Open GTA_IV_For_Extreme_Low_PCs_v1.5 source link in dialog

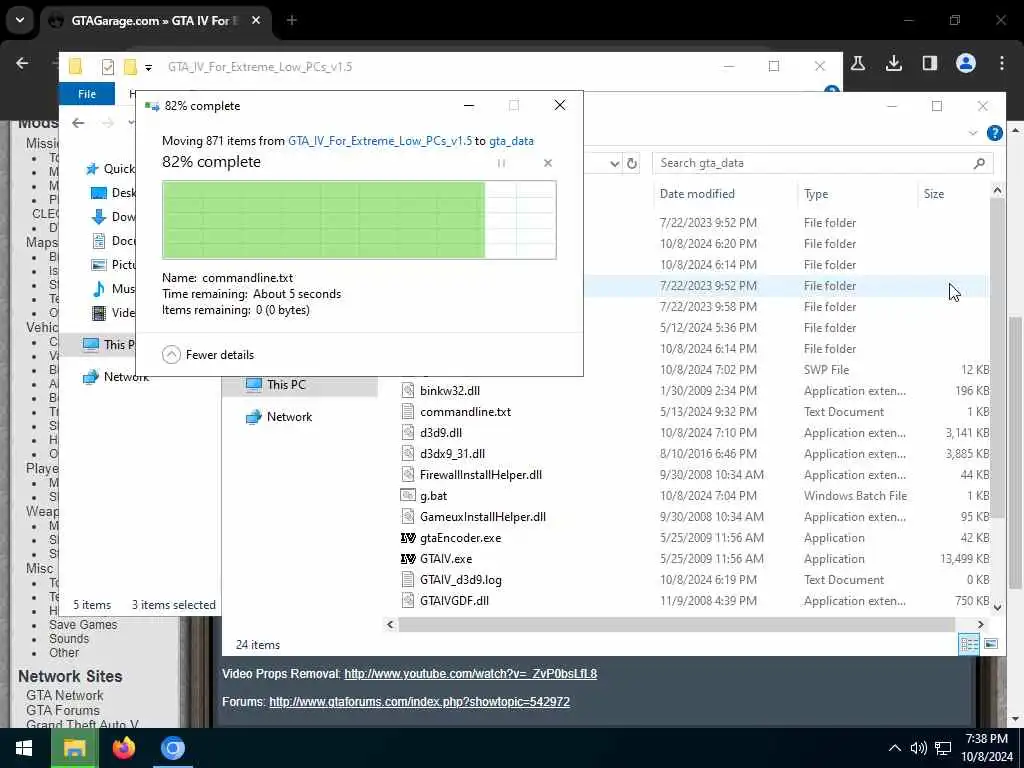379,141
